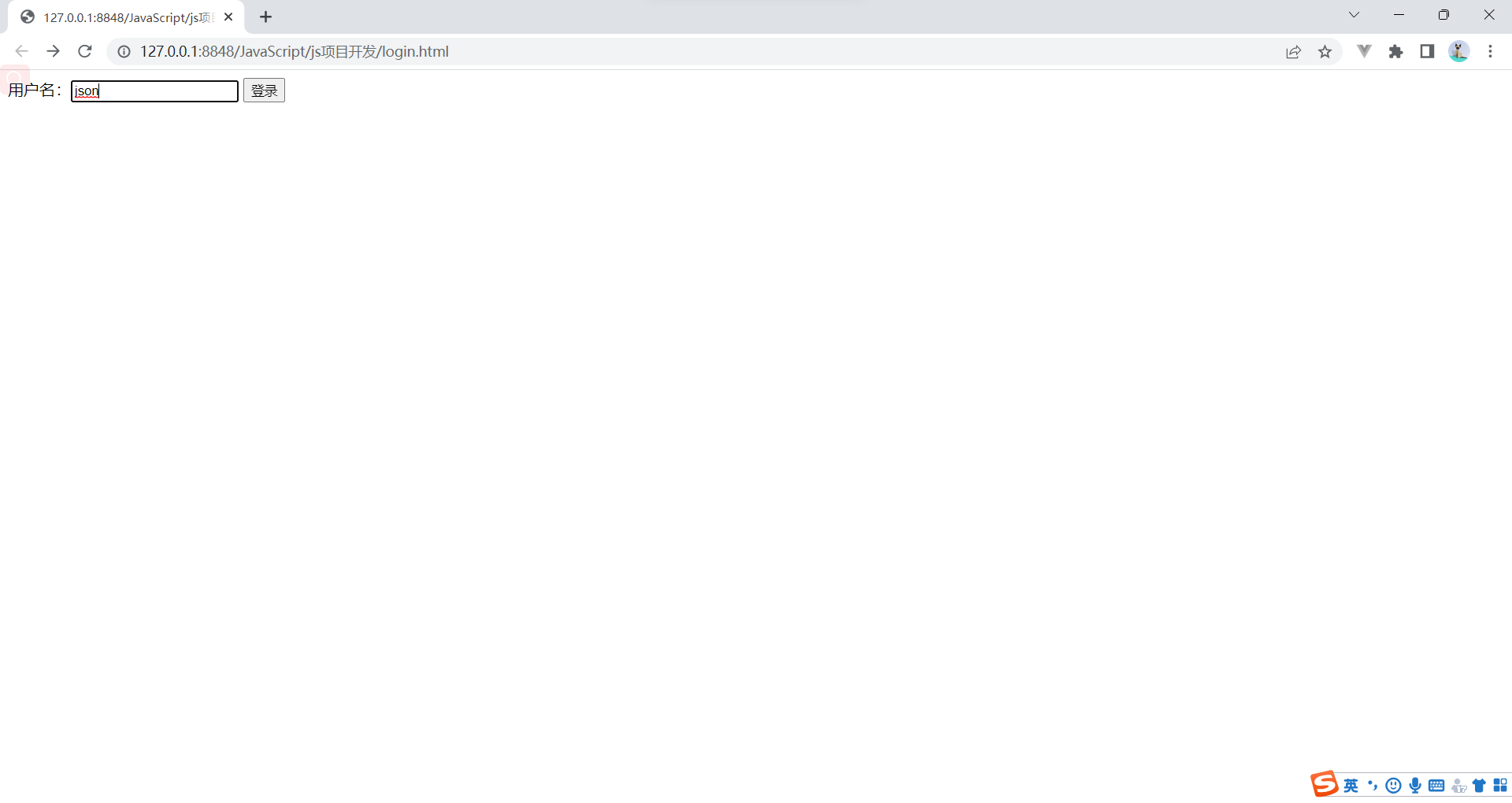
Task: Open the Sogou soft keyboard
Action: [1436, 785]
